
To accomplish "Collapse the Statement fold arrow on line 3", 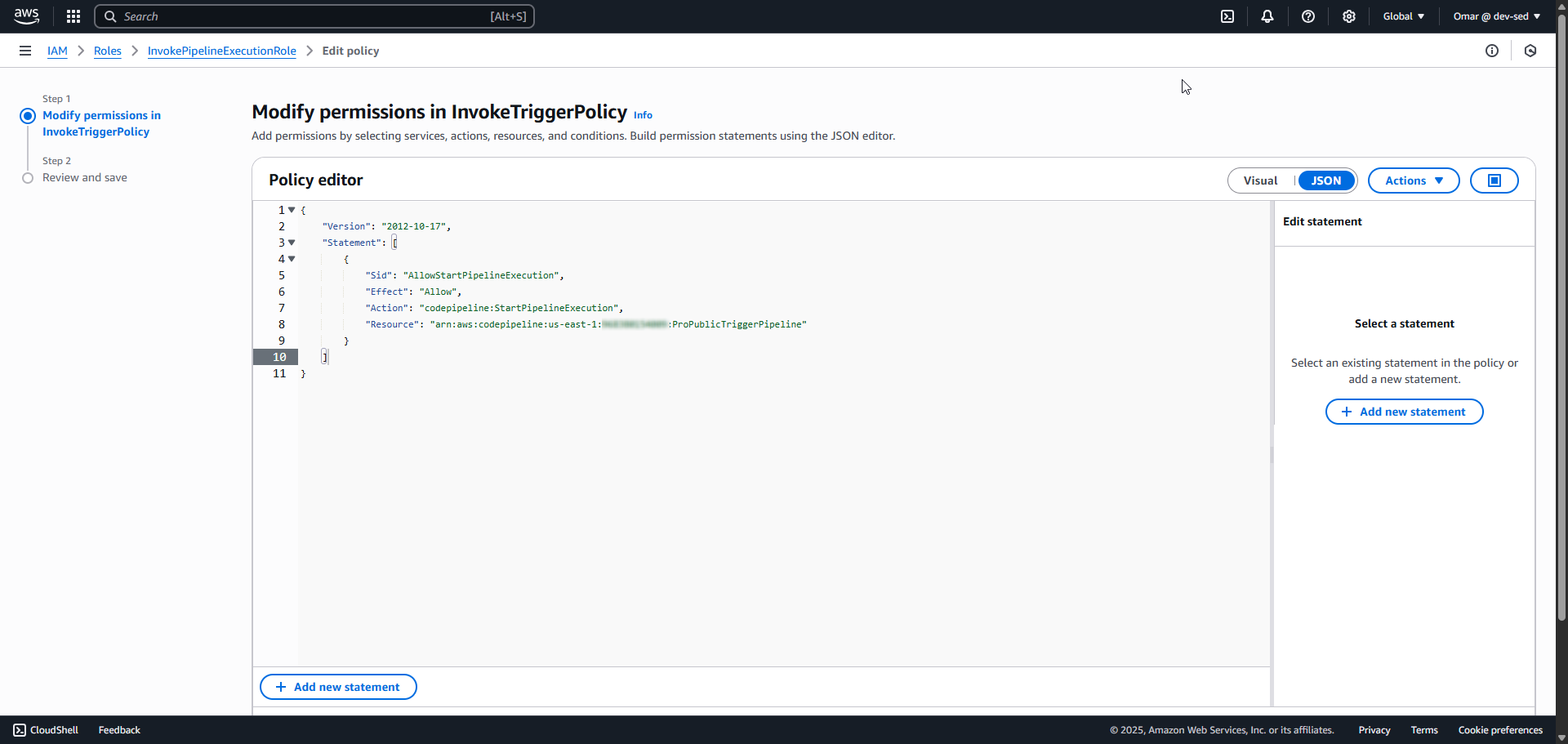I will [292, 243].
